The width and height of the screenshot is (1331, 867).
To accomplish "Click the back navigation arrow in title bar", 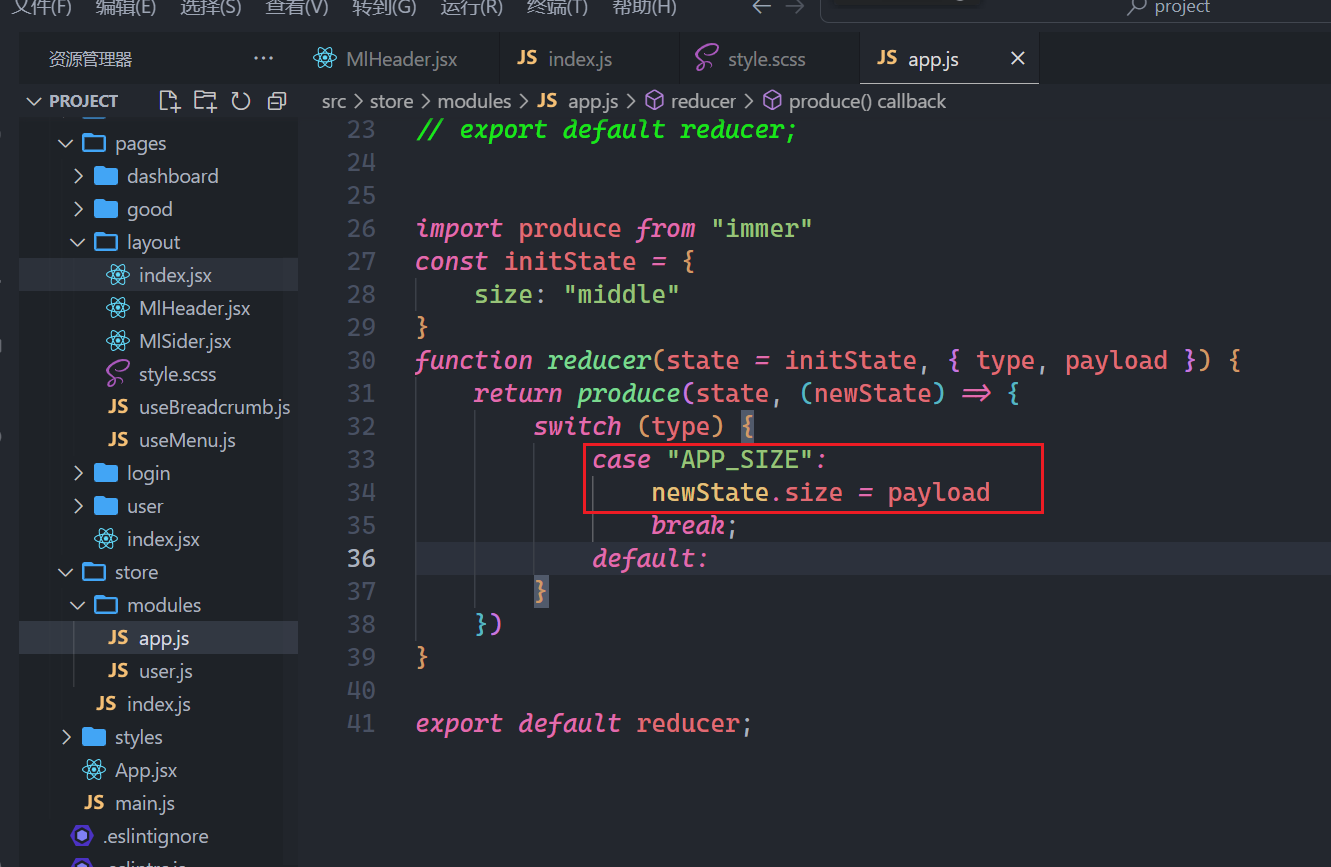I will [x=762, y=7].
